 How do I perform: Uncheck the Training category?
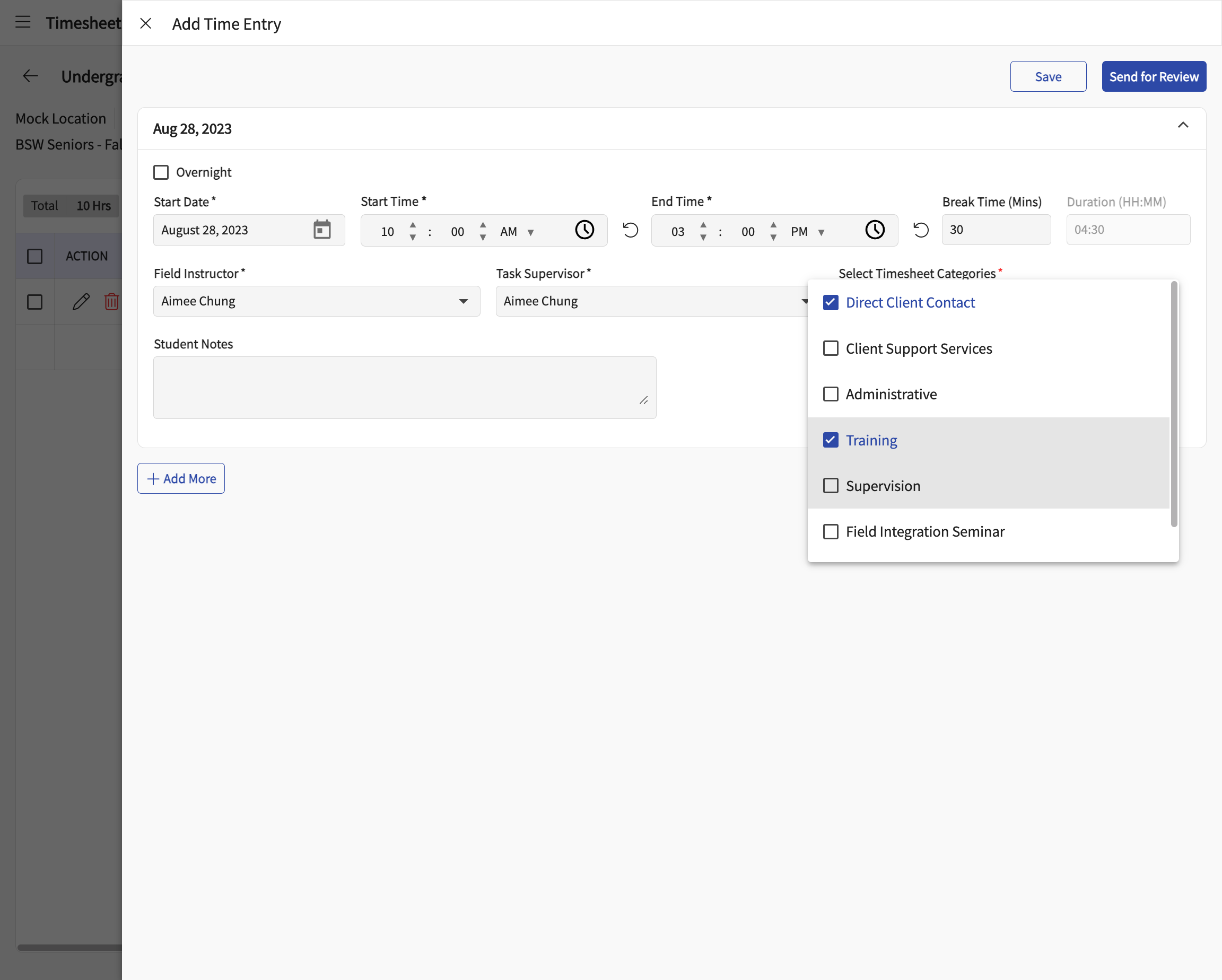(831, 440)
